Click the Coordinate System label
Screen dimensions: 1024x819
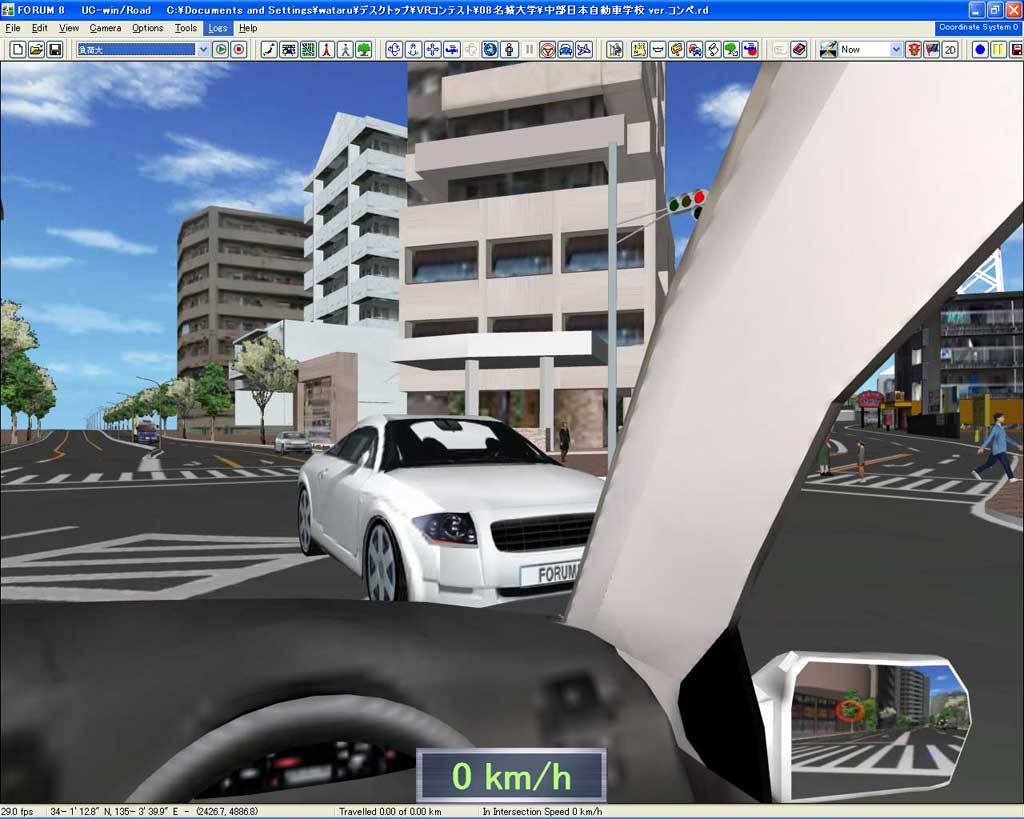coord(978,27)
